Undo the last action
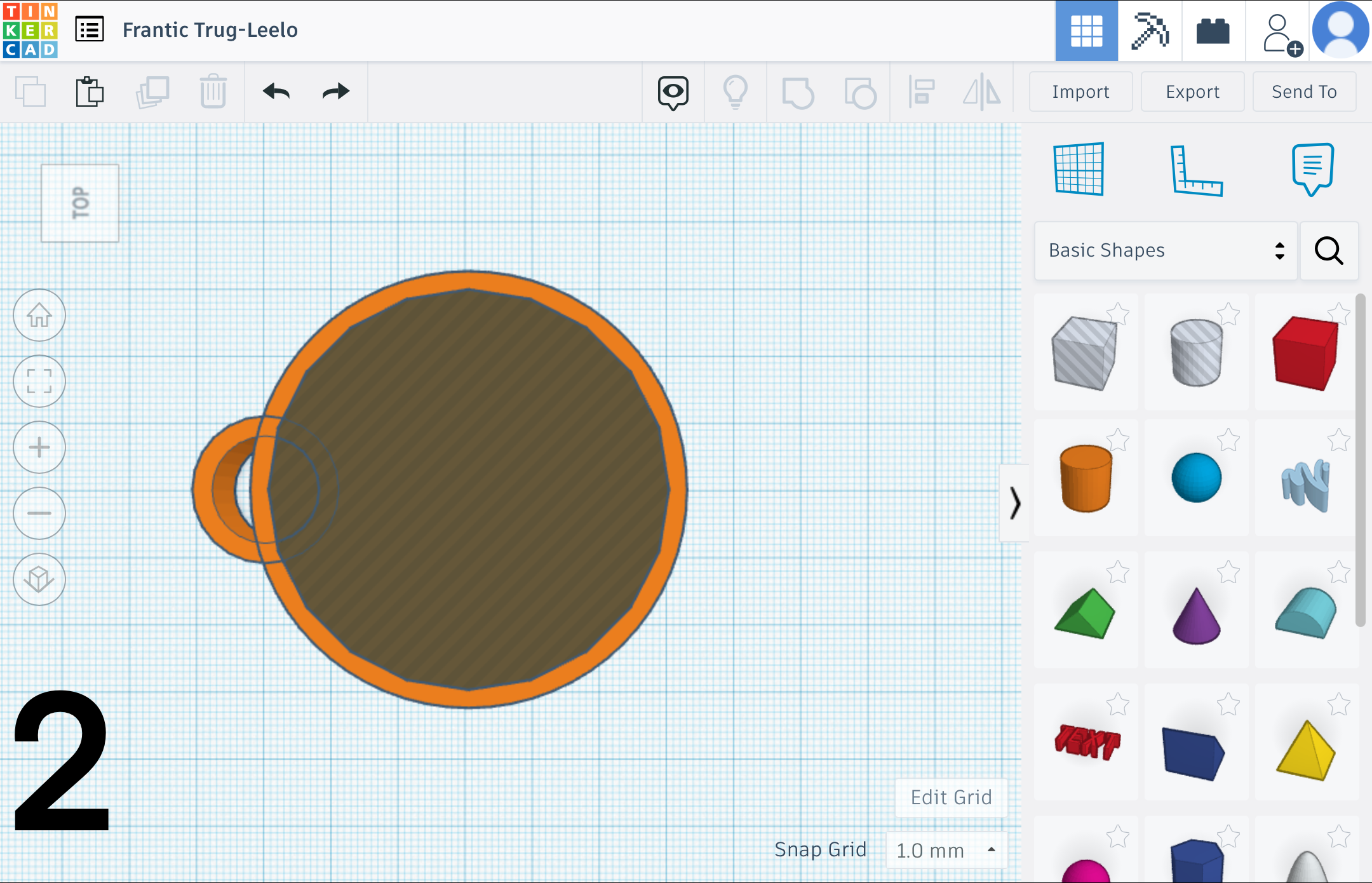This screenshot has width=1372, height=883. click(276, 92)
